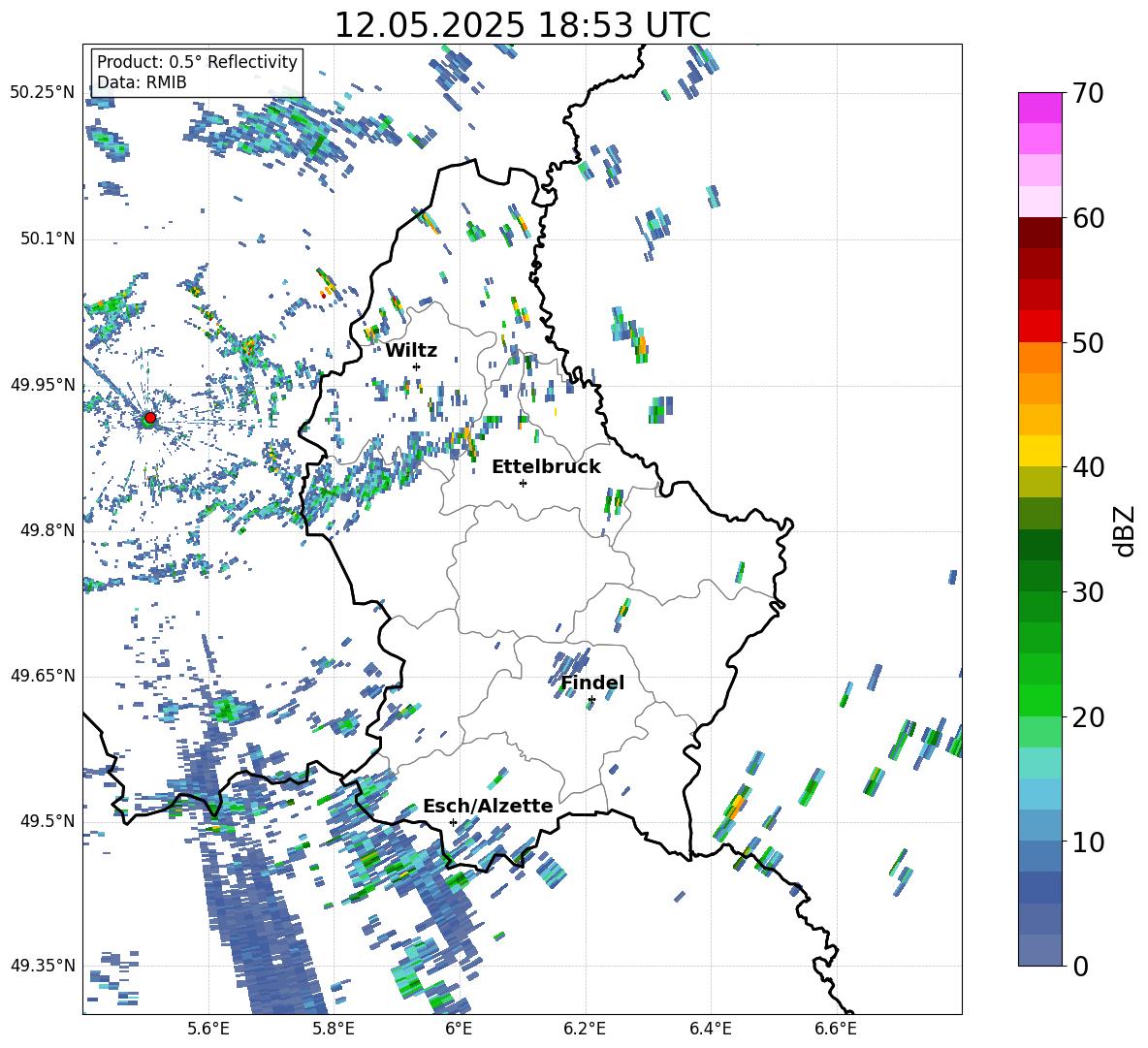
Task: Click the Esch/Alzette city label
Action: 488,807
